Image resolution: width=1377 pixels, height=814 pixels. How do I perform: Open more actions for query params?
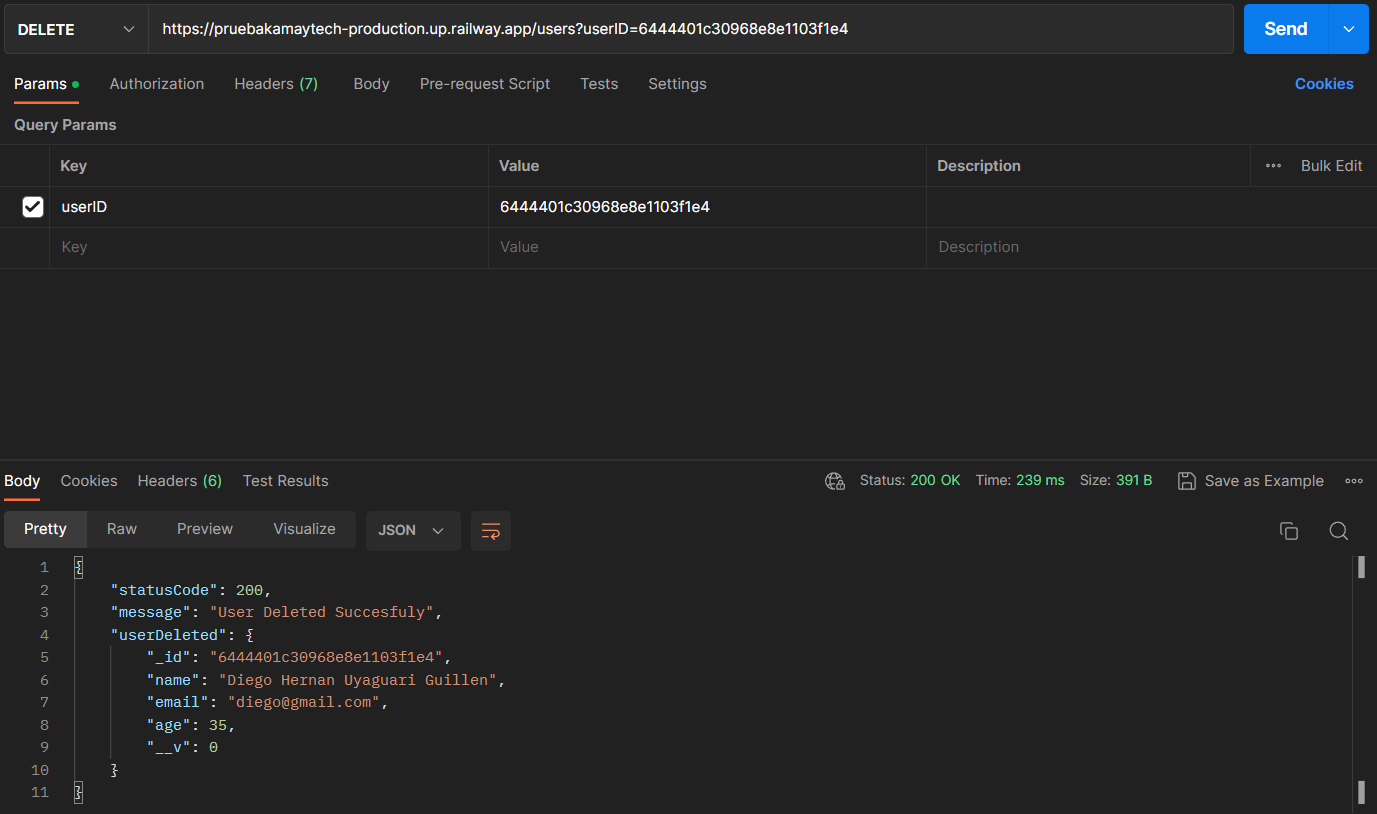(x=1274, y=165)
